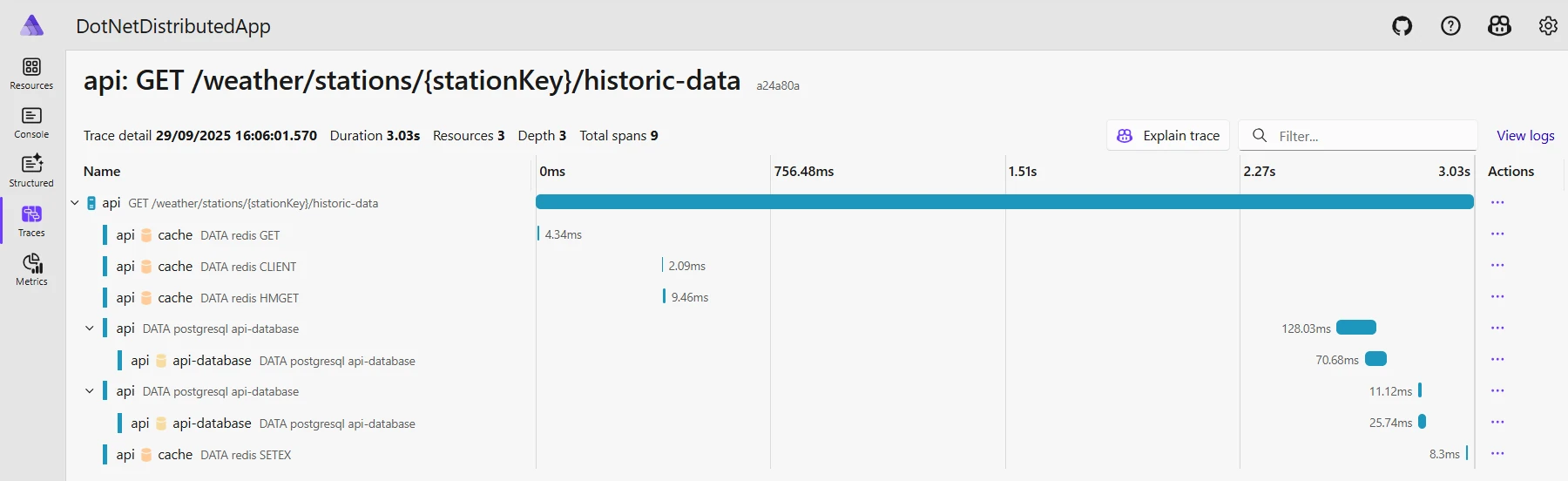Open the Copilot icon in header
The image size is (1568, 481).
[1499, 26]
